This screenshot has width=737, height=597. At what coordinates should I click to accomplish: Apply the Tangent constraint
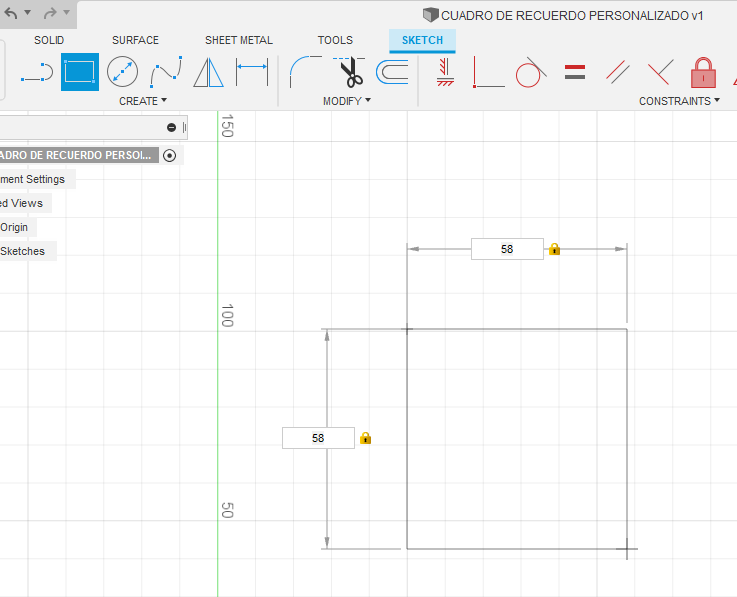point(531,72)
